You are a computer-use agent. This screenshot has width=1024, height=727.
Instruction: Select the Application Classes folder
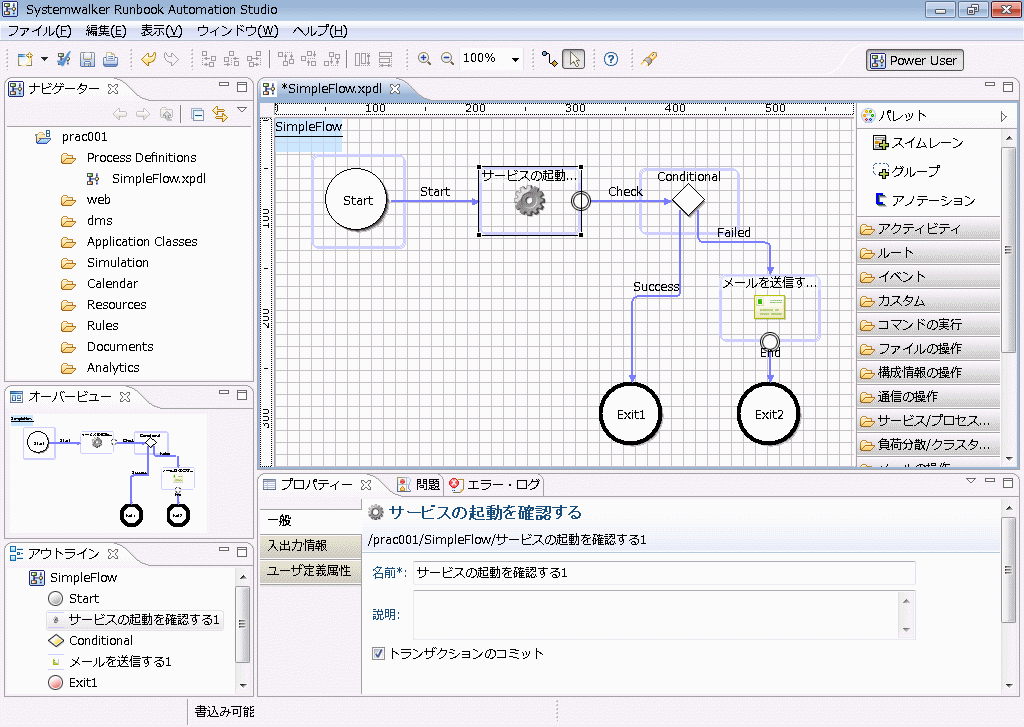coord(142,242)
